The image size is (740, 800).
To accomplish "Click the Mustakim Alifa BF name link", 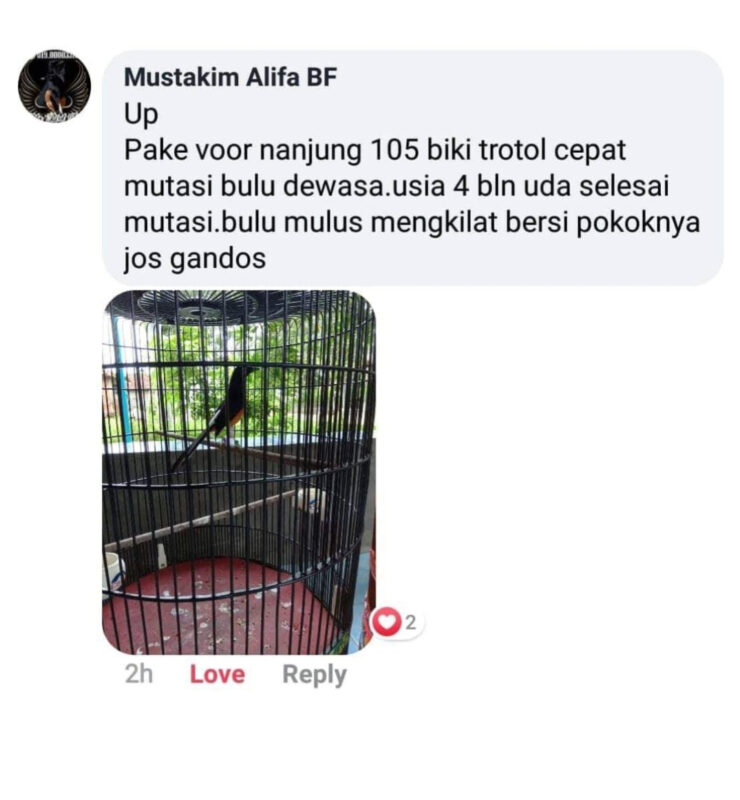I will (x=230, y=78).
